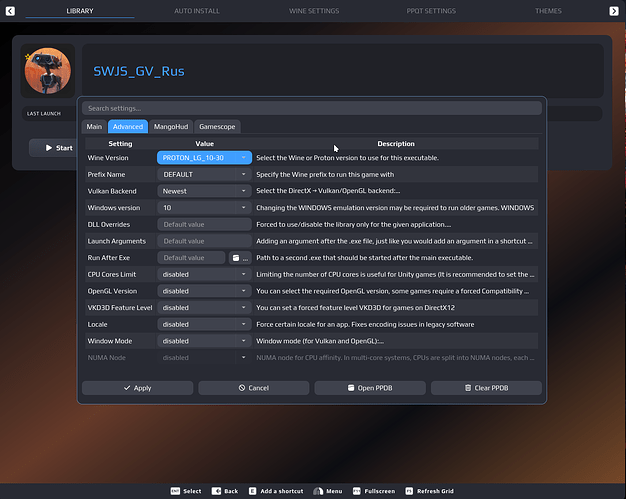Viewport: 626px width, 499px height.
Task: Click the Prefix Name description text
Action: (x=325, y=174)
